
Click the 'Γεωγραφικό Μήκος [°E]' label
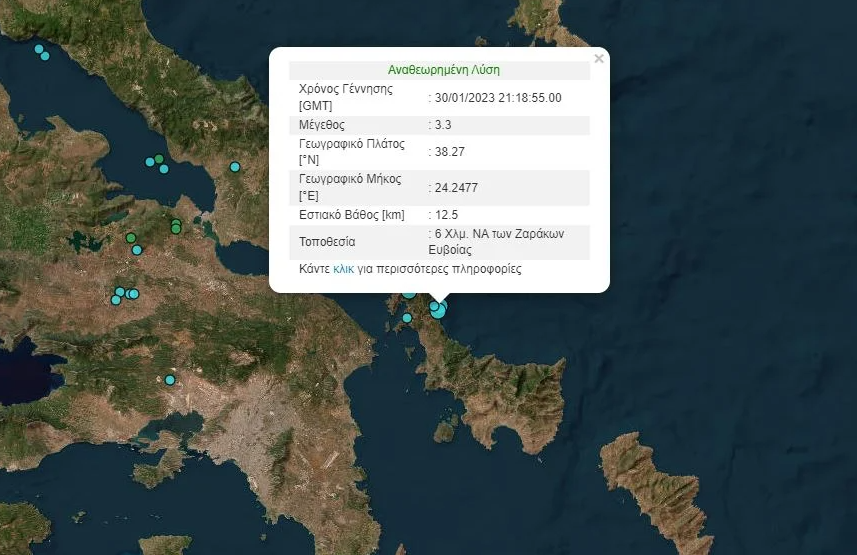tap(350, 188)
